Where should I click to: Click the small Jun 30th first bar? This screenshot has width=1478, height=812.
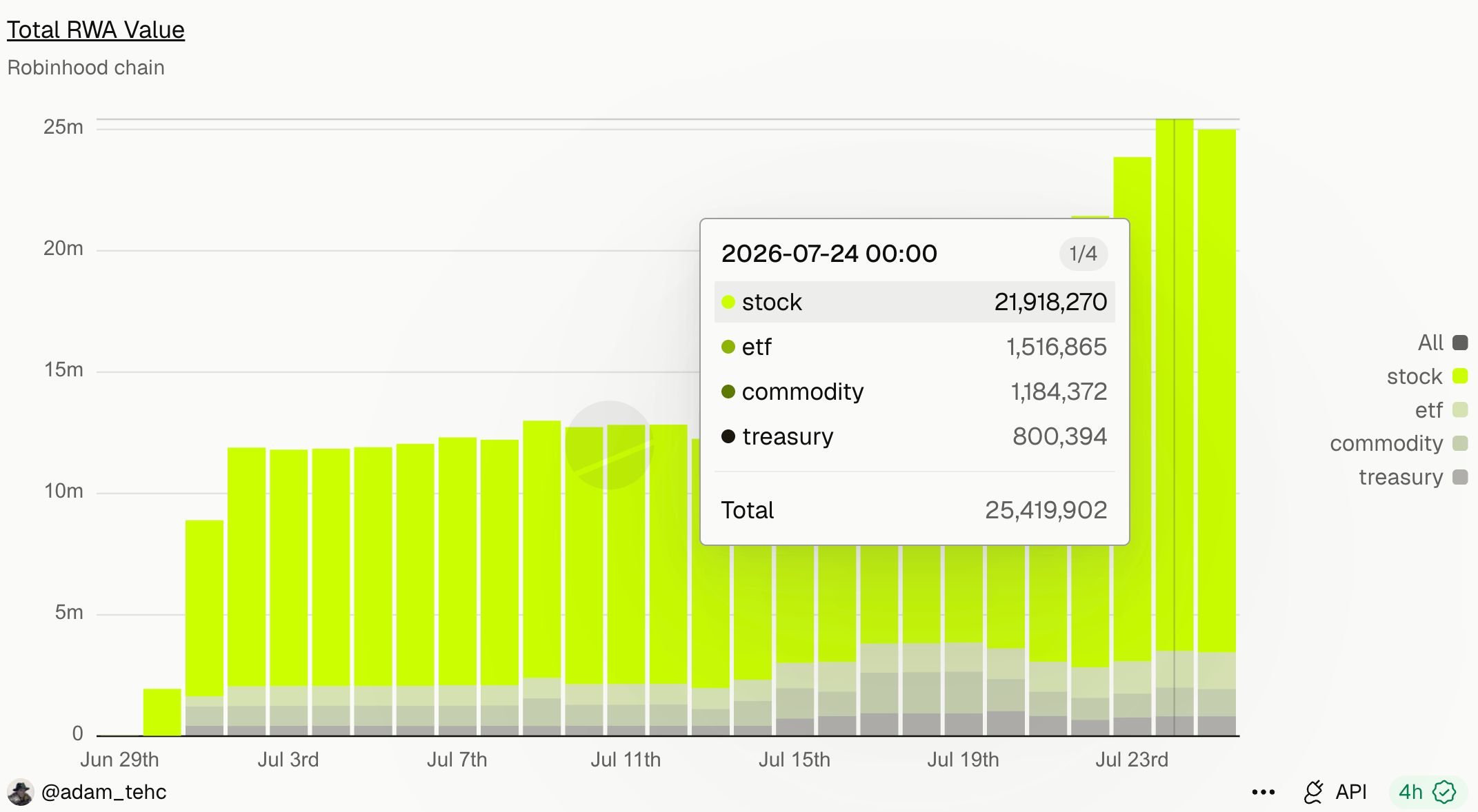pos(162,712)
